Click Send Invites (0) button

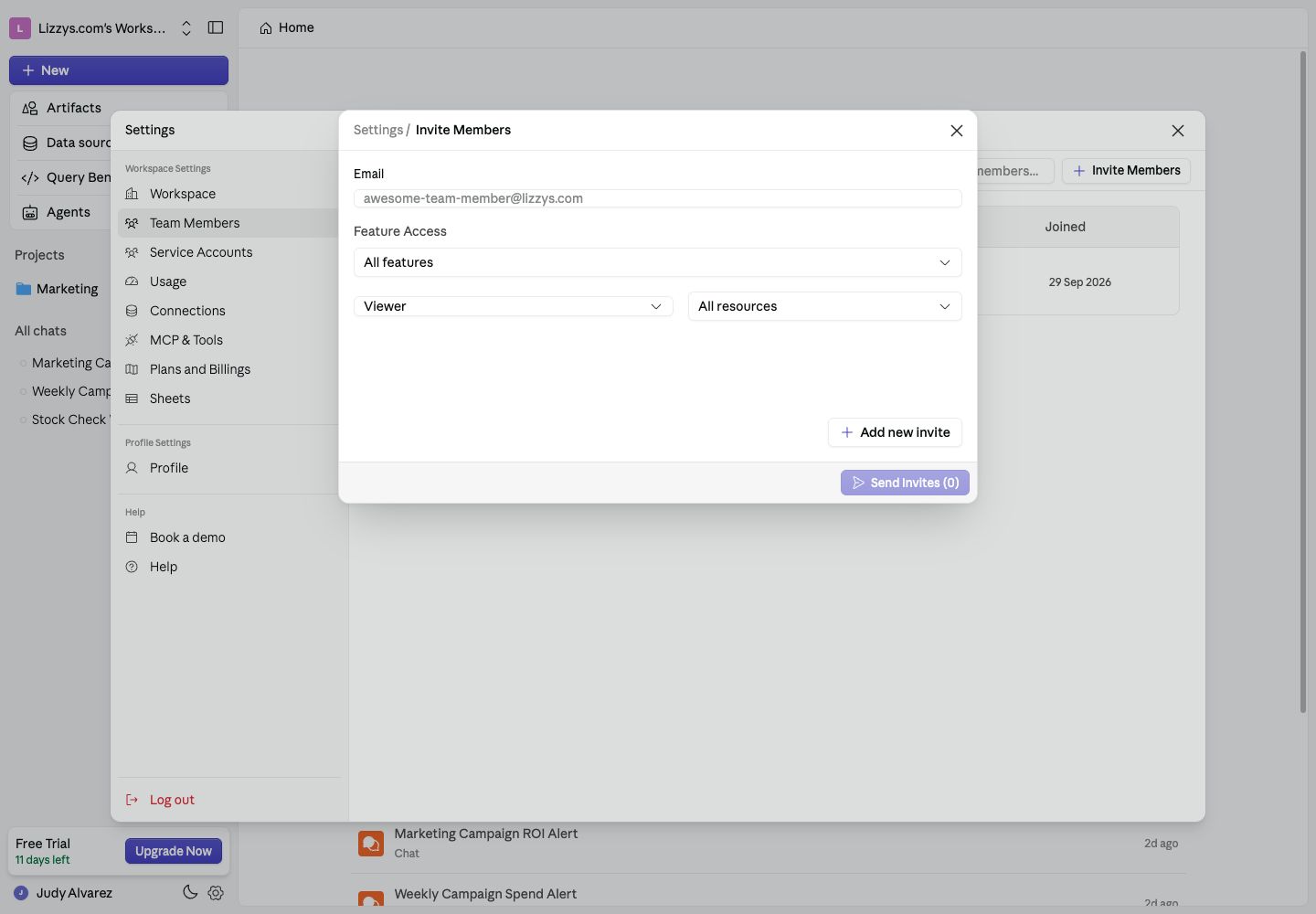pyautogui.click(x=905, y=483)
